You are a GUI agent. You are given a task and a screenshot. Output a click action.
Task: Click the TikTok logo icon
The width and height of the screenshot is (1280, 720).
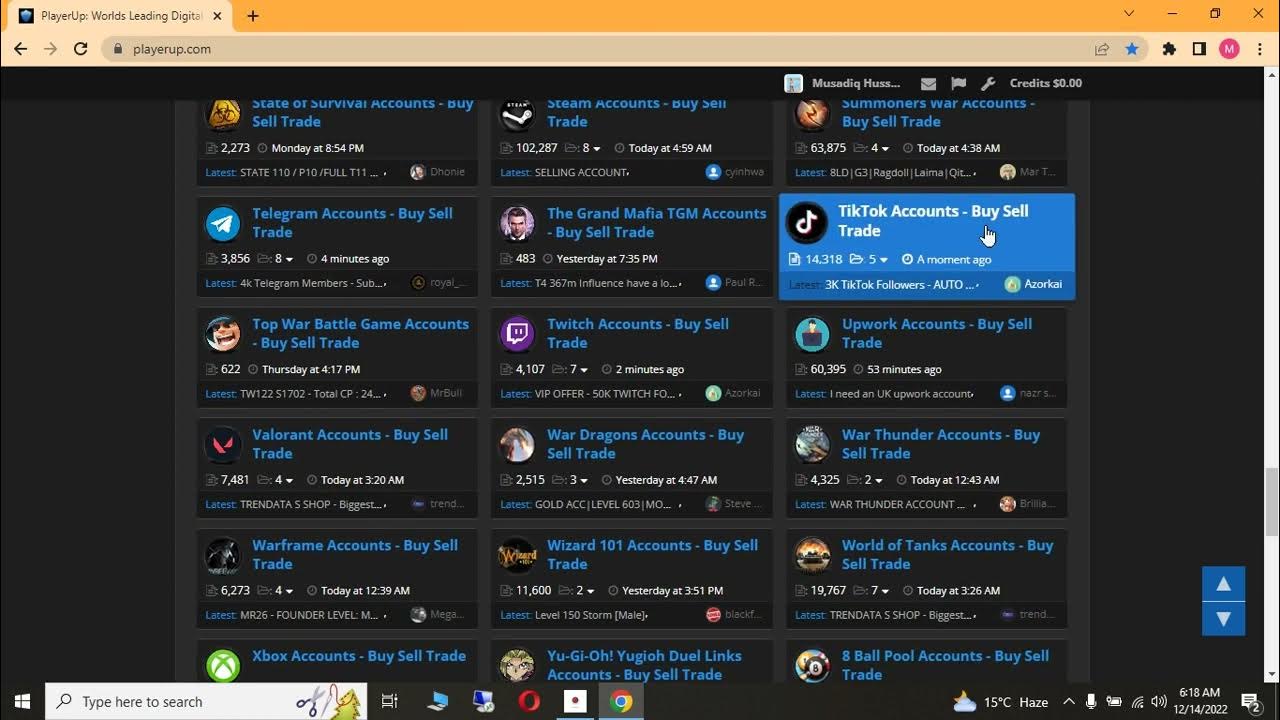pos(806,222)
